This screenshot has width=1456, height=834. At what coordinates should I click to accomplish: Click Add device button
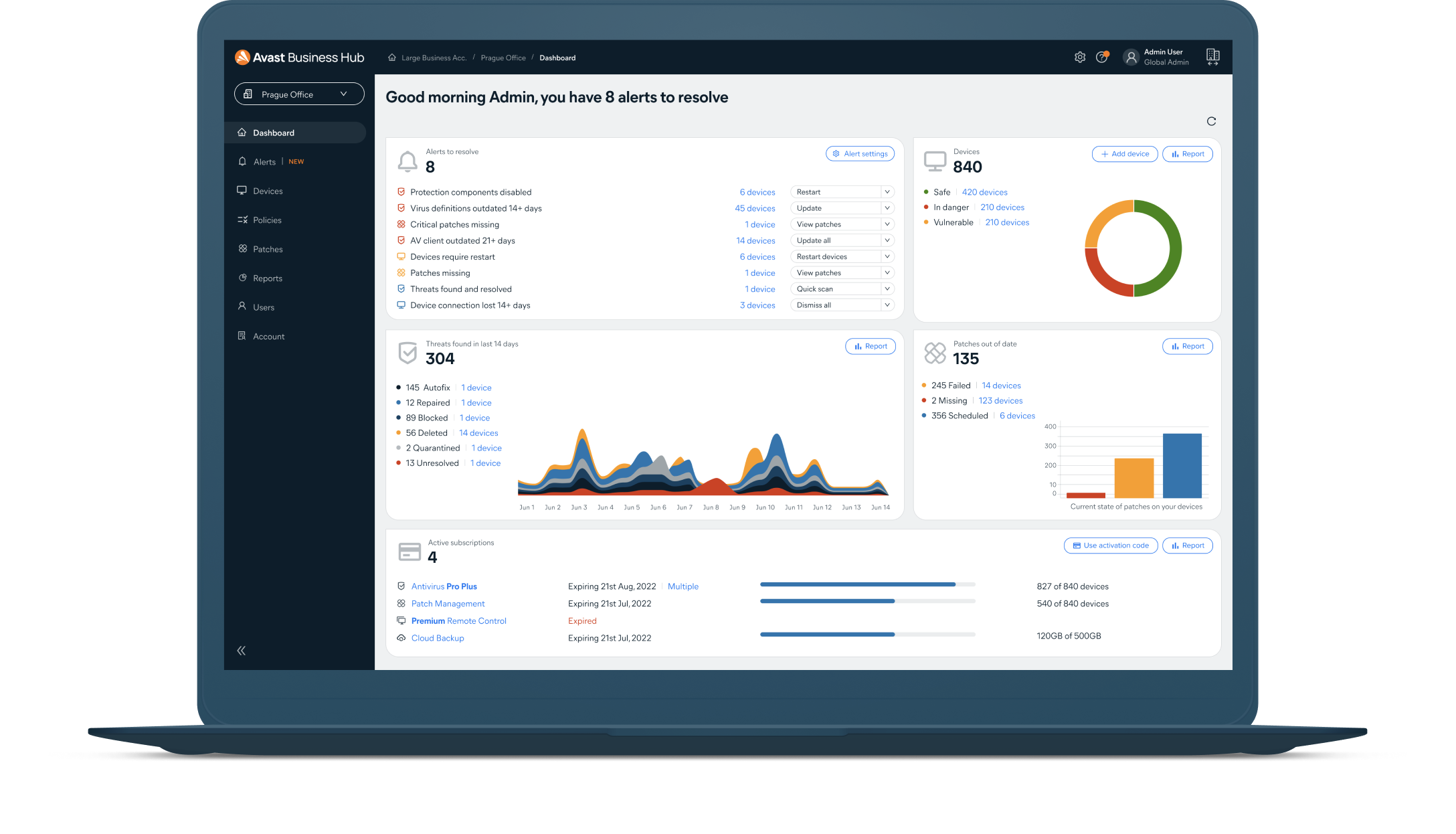point(1122,154)
